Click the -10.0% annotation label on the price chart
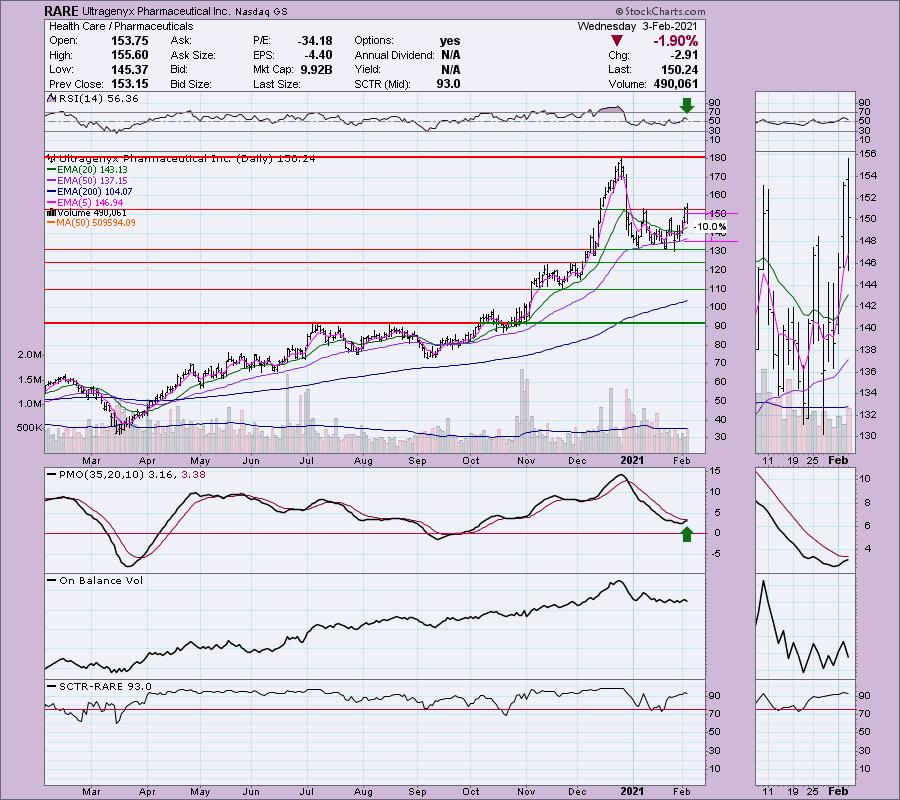This screenshot has width=900, height=800. click(x=710, y=227)
